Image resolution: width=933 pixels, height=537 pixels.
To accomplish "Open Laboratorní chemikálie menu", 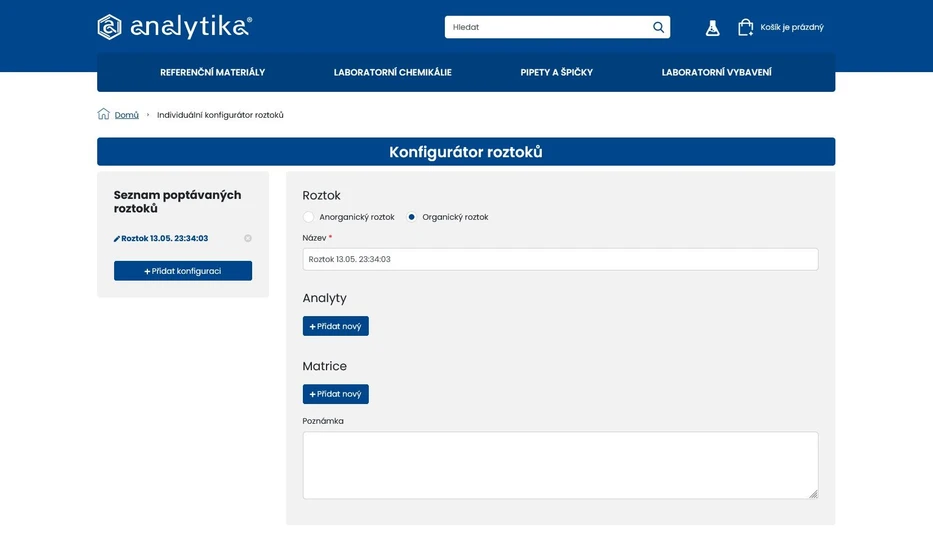I will (x=393, y=72).
